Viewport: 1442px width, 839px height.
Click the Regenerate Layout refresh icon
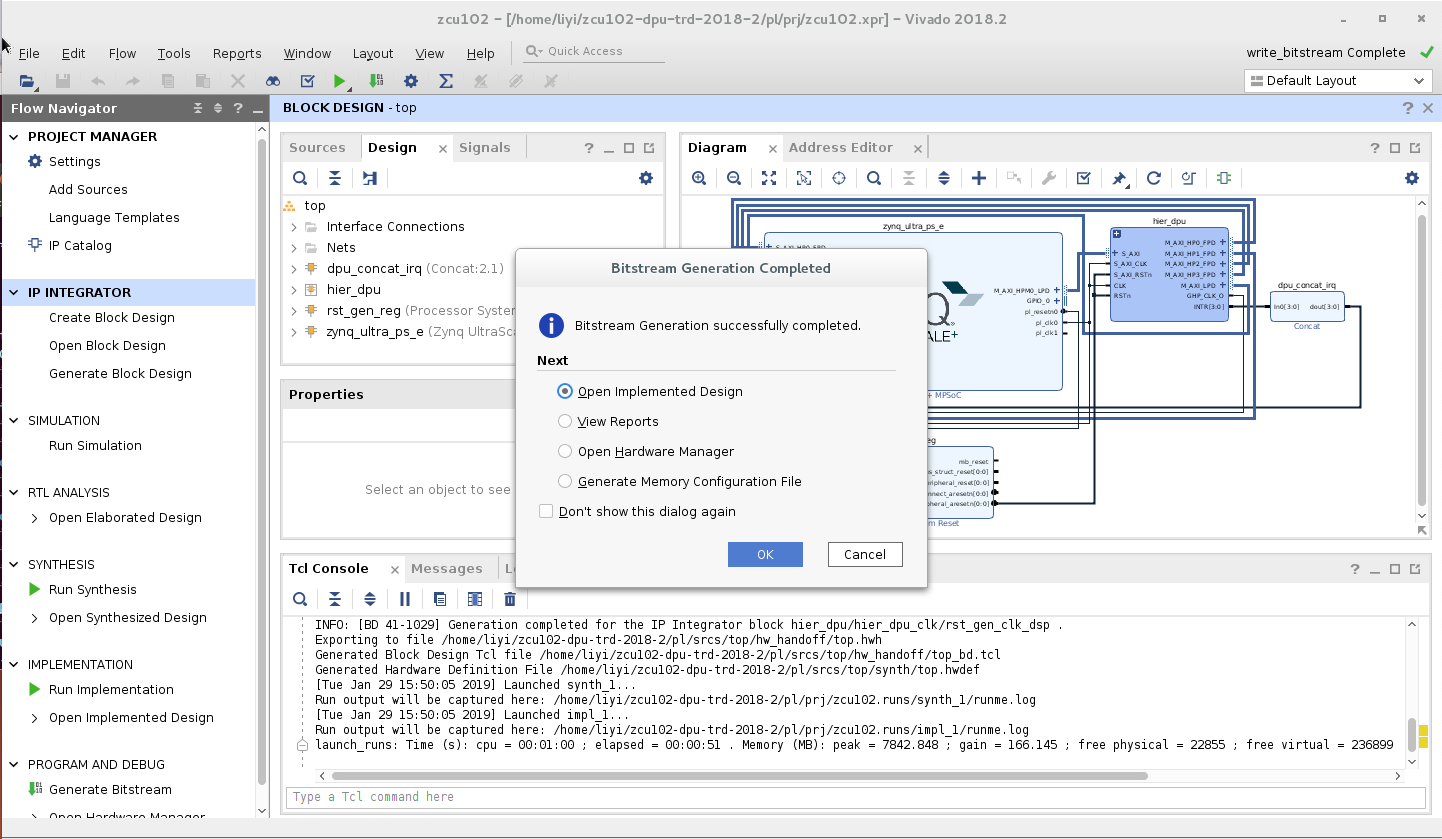pos(1154,178)
